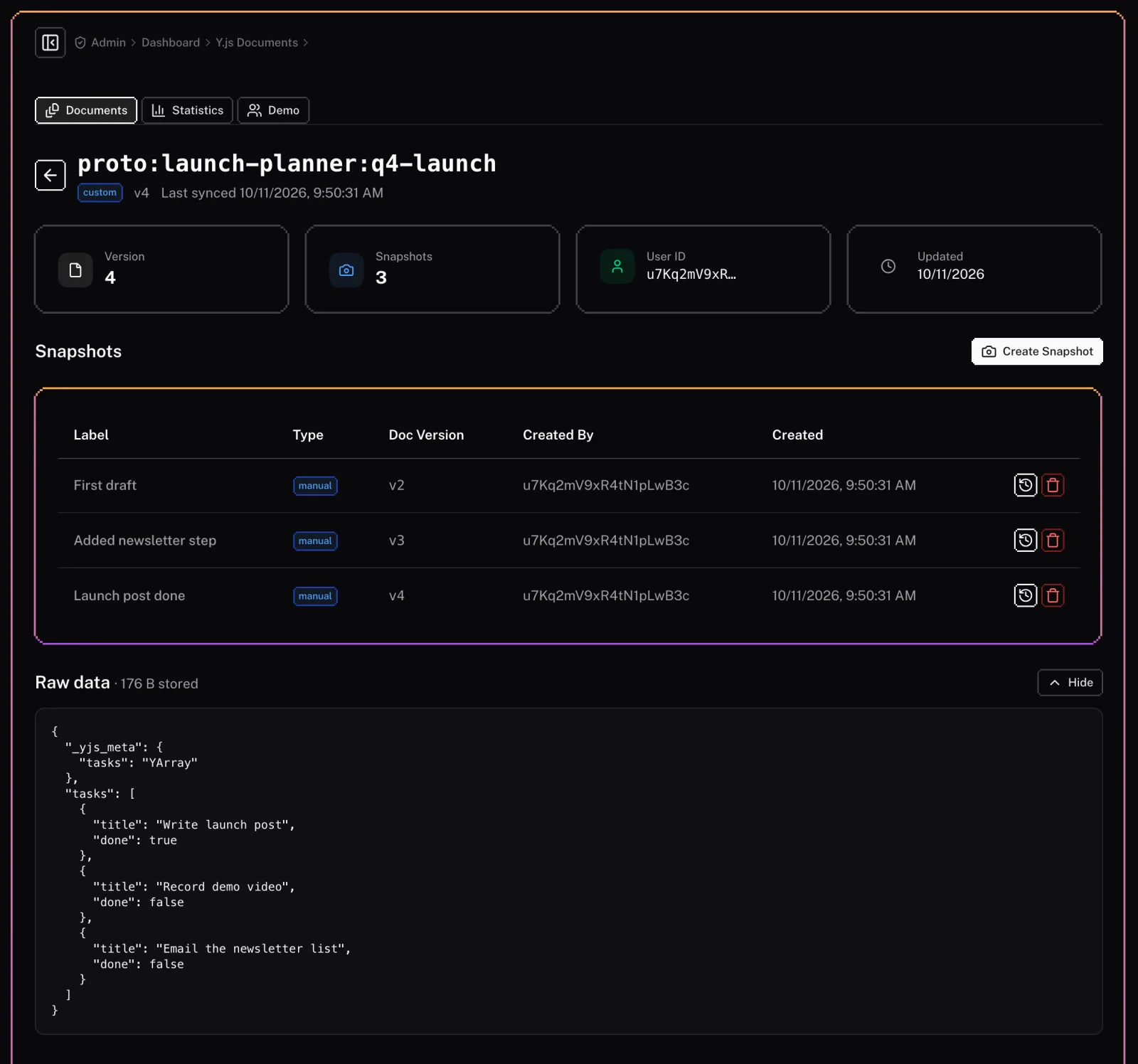
Task: Restore the Added newsletter step snapshot
Action: pos(1025,541)
